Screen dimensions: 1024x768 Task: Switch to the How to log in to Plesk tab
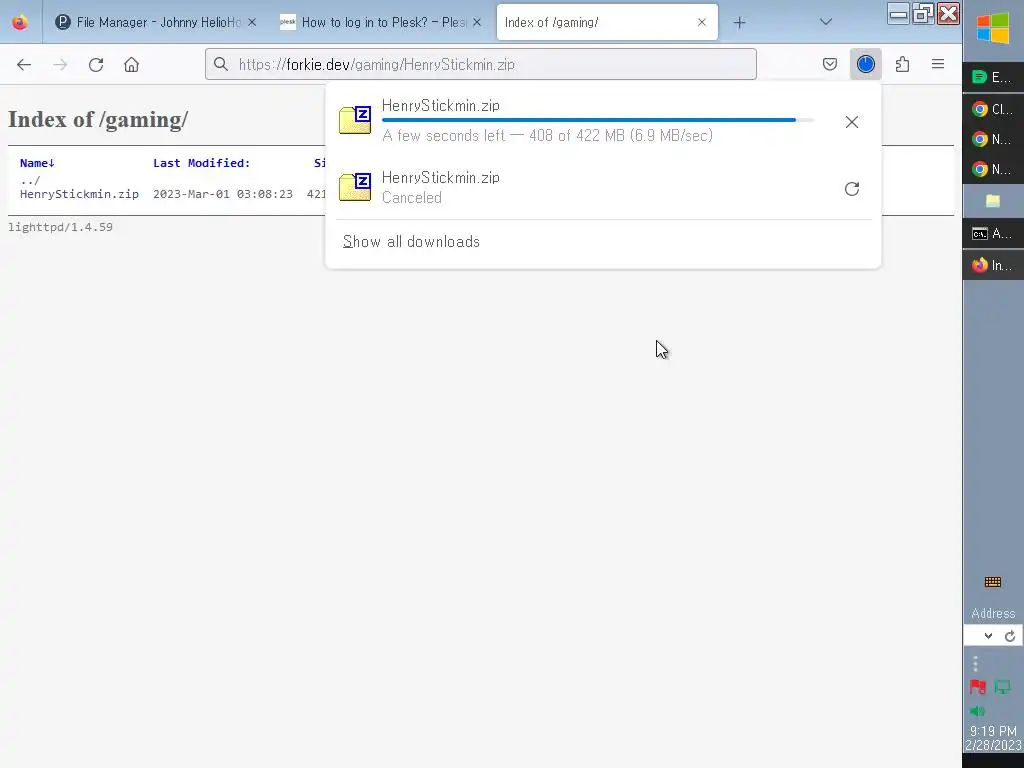point(381,22)
